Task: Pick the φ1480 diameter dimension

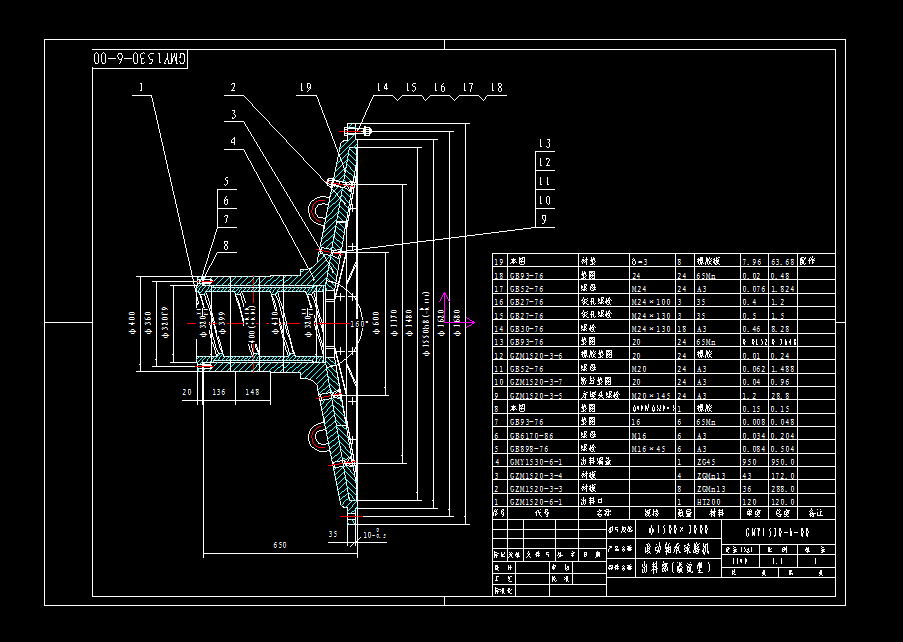Action: pos(409,323)
